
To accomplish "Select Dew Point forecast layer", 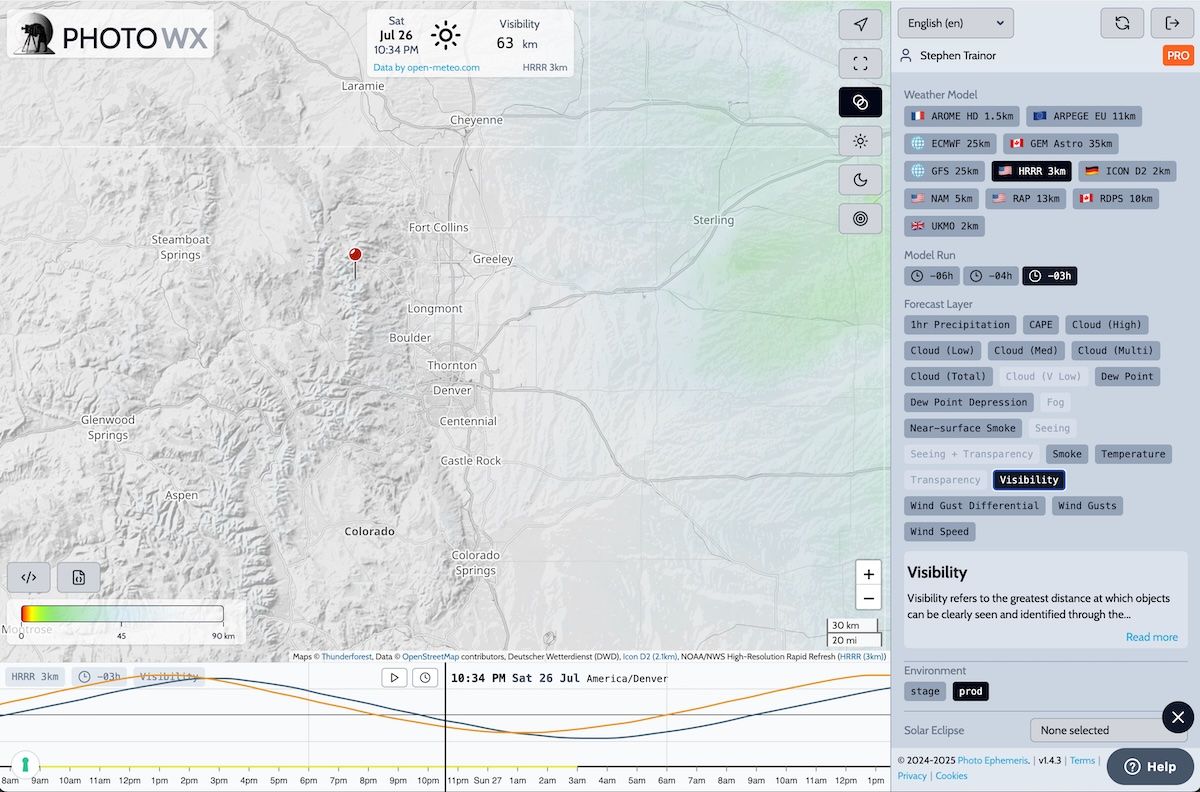I will (1127, 377).
